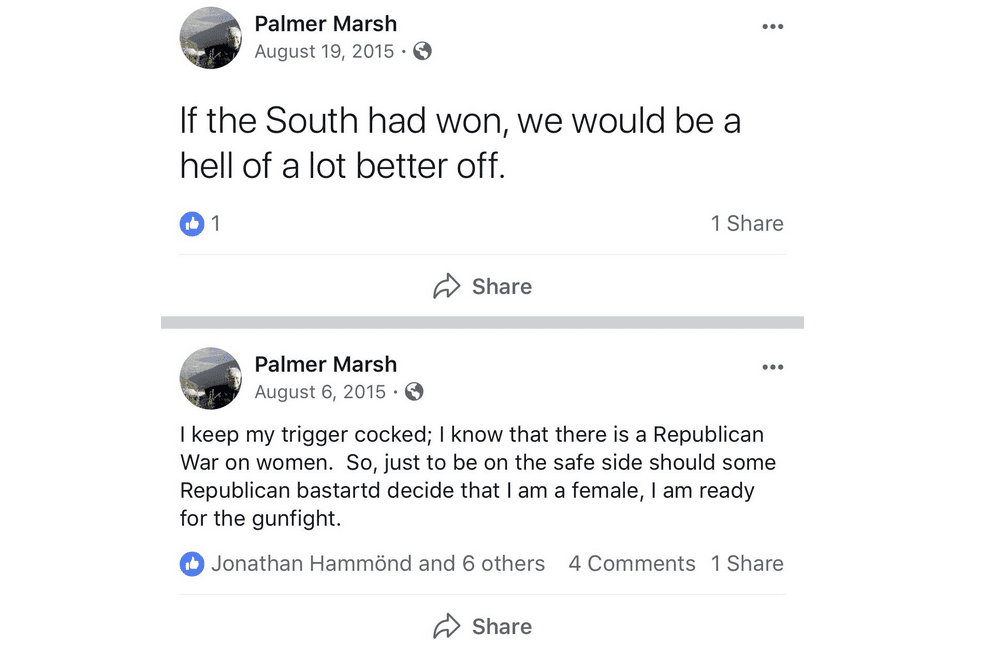View the 1 Share count on the second post
This screenshot has width=993, height=645.
(x=747, y=564)
